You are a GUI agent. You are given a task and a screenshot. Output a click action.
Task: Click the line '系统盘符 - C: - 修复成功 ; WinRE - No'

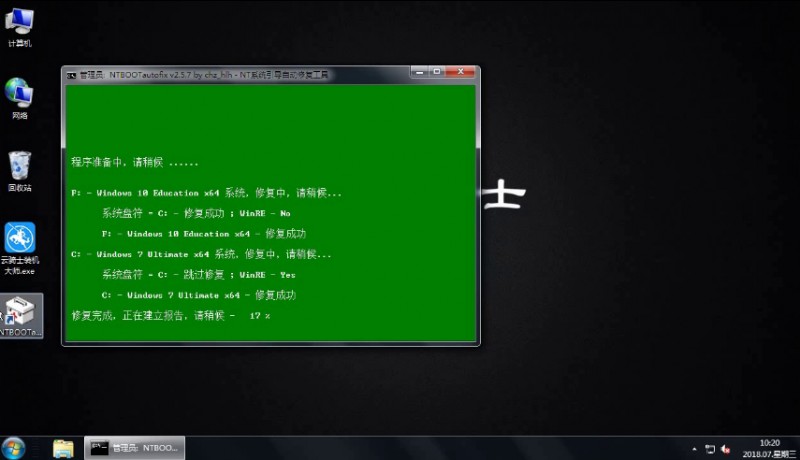(x=196, y=213)
